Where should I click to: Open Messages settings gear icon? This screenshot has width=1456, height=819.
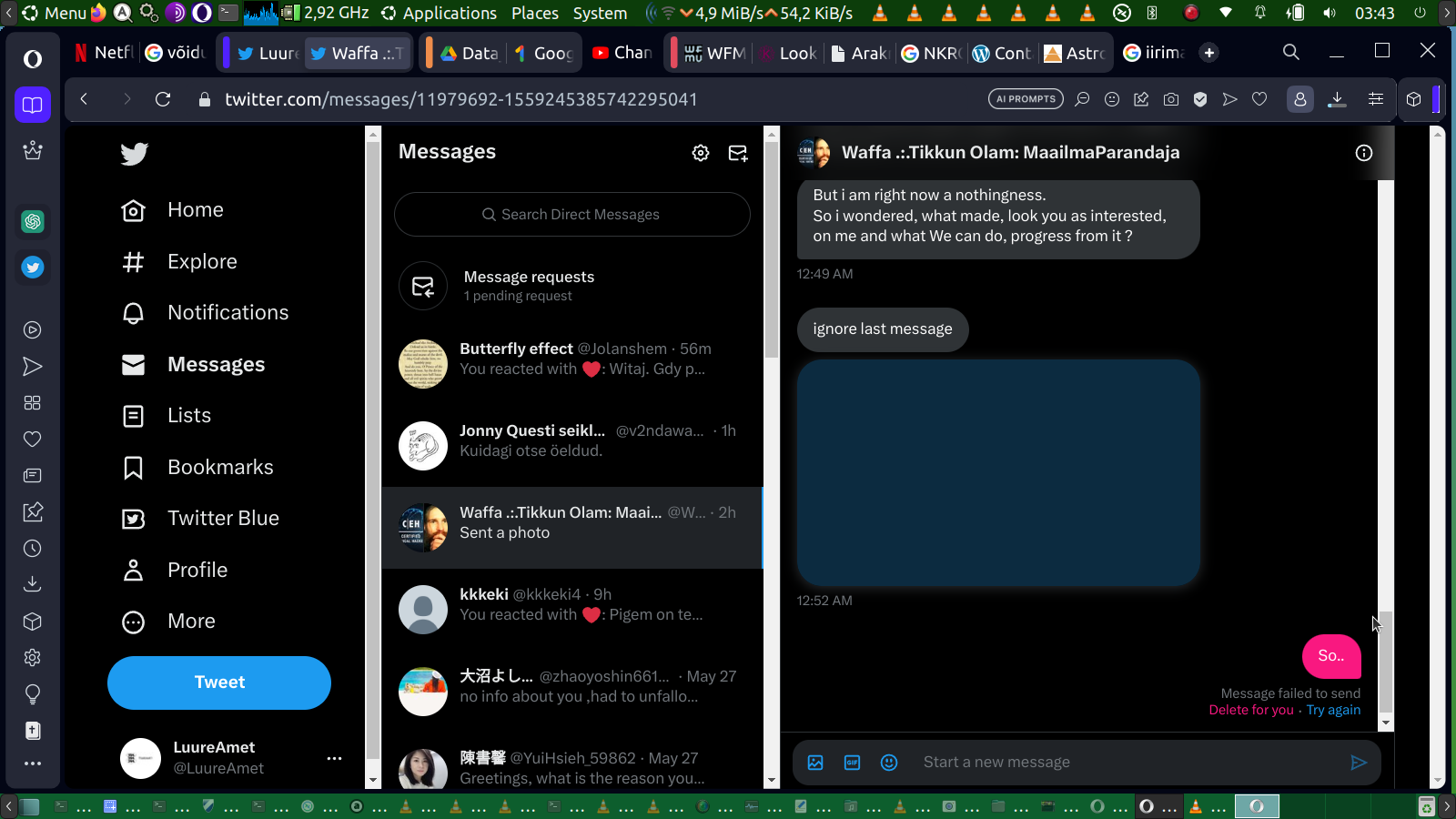[701, 153]
